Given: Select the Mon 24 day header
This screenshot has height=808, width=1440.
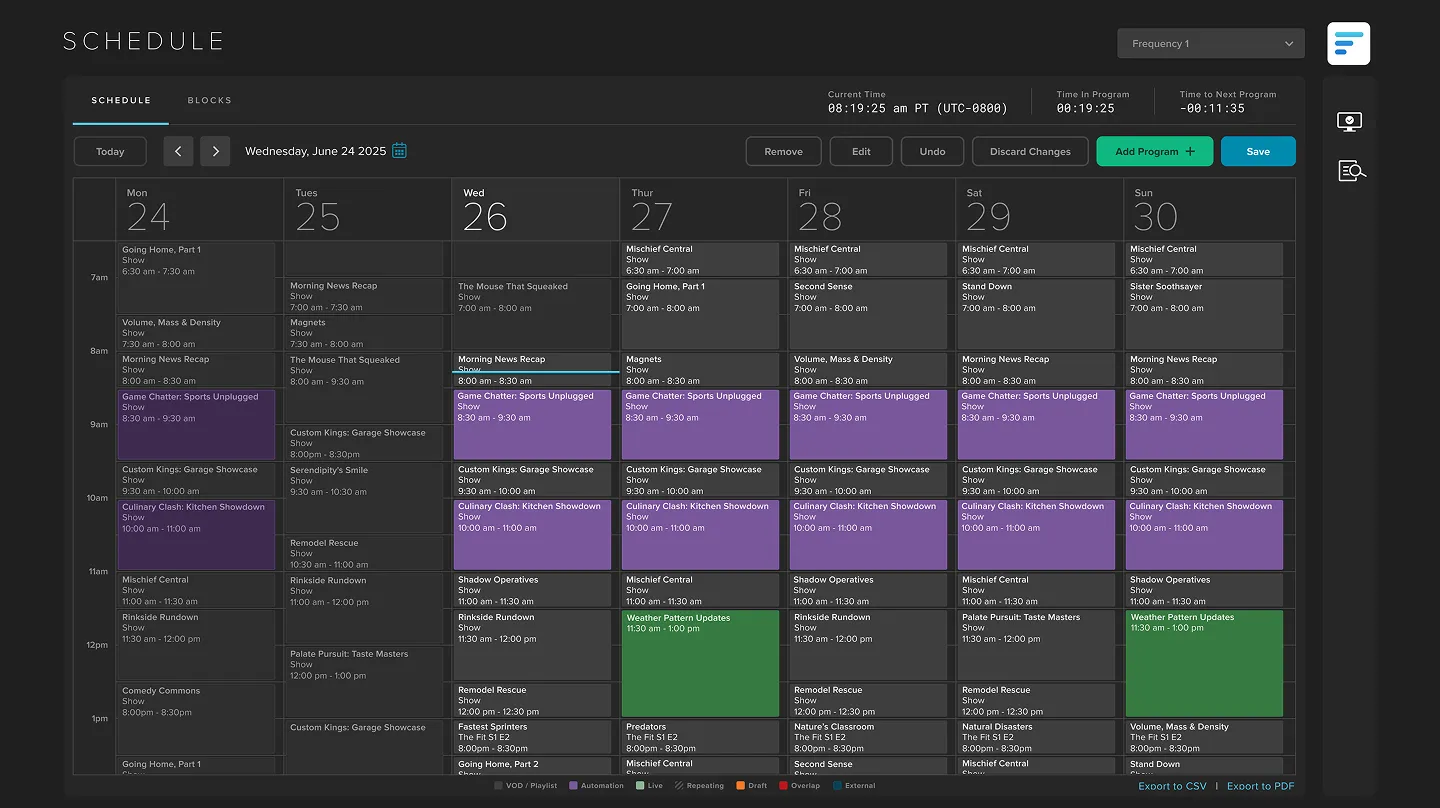Looking at the screenshot, I should 199,210.
